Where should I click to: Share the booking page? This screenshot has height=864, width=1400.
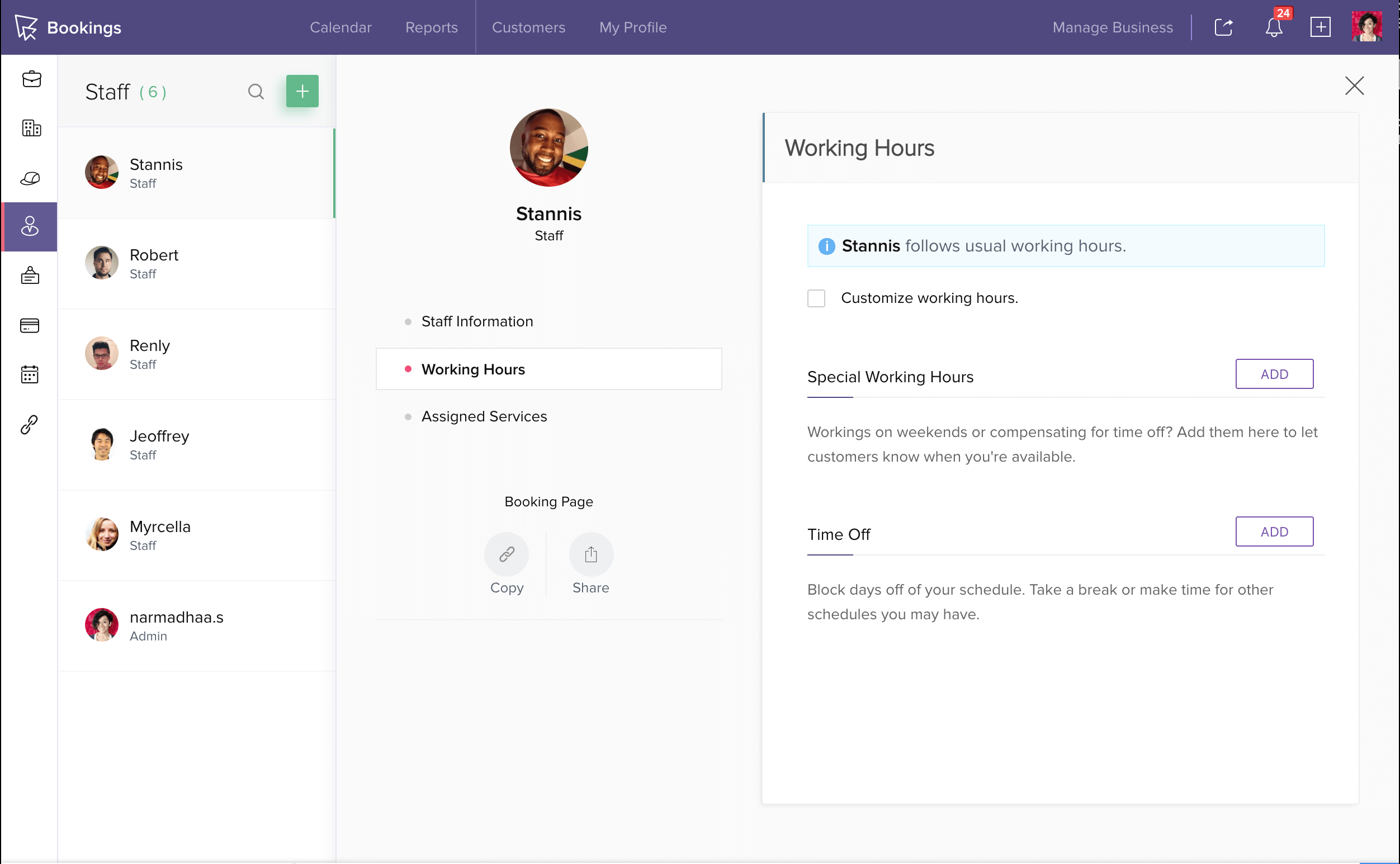click(x=590, y=555)
